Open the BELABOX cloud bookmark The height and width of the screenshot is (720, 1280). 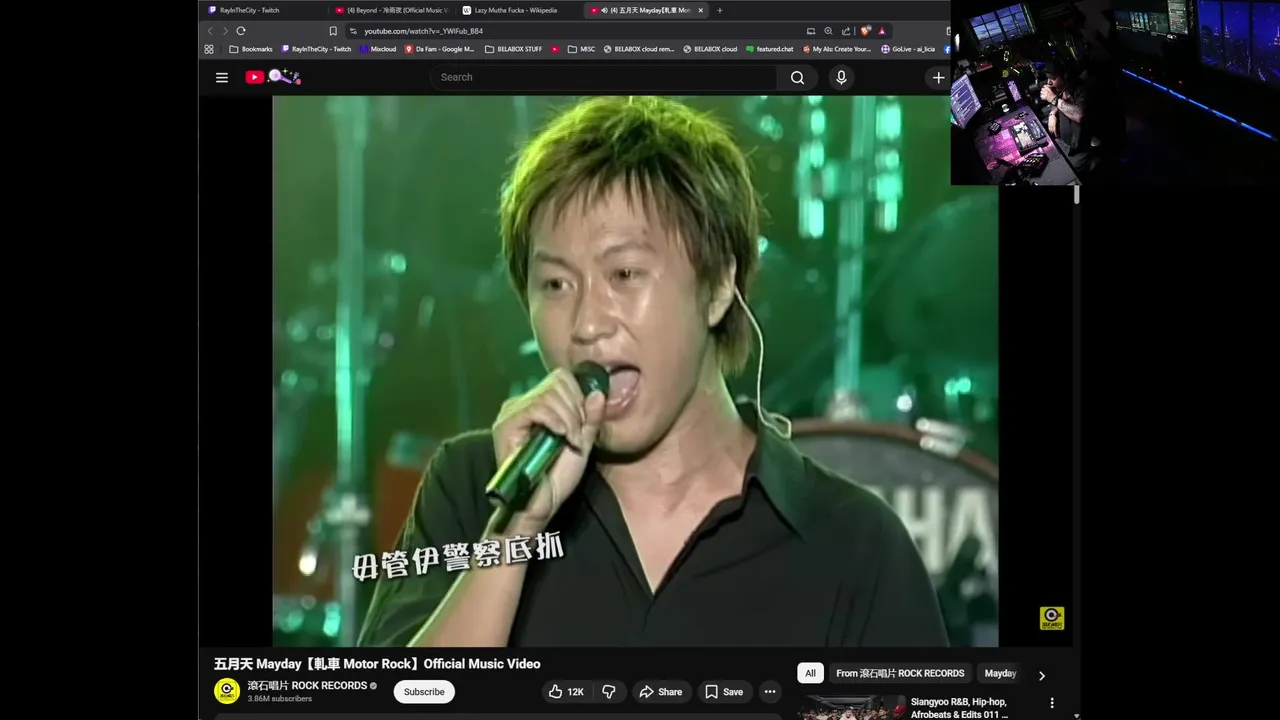pyautogui.click(x=710, y=49)
